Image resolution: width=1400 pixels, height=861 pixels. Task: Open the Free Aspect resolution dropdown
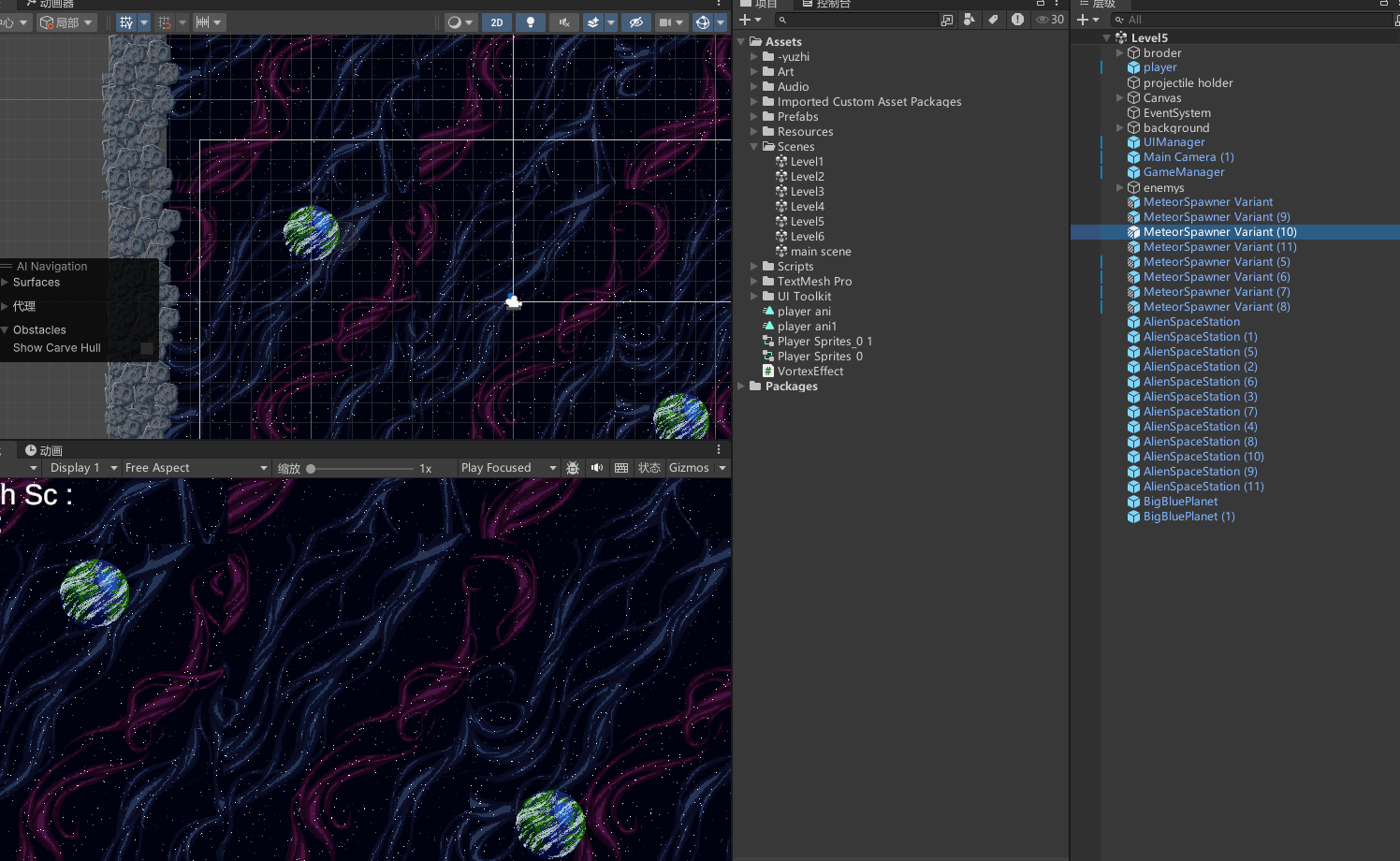point(197,468)
